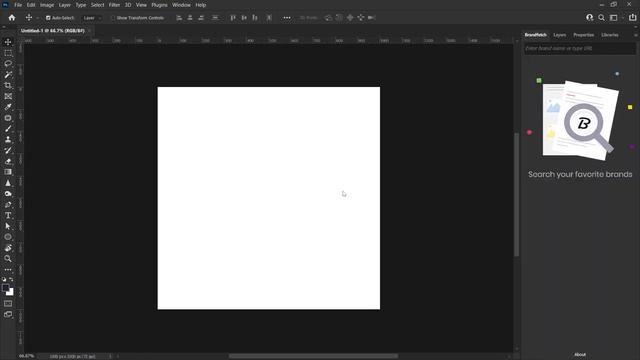
Task: Switch to the Libraries panel tab
Action: click(610, 35)
